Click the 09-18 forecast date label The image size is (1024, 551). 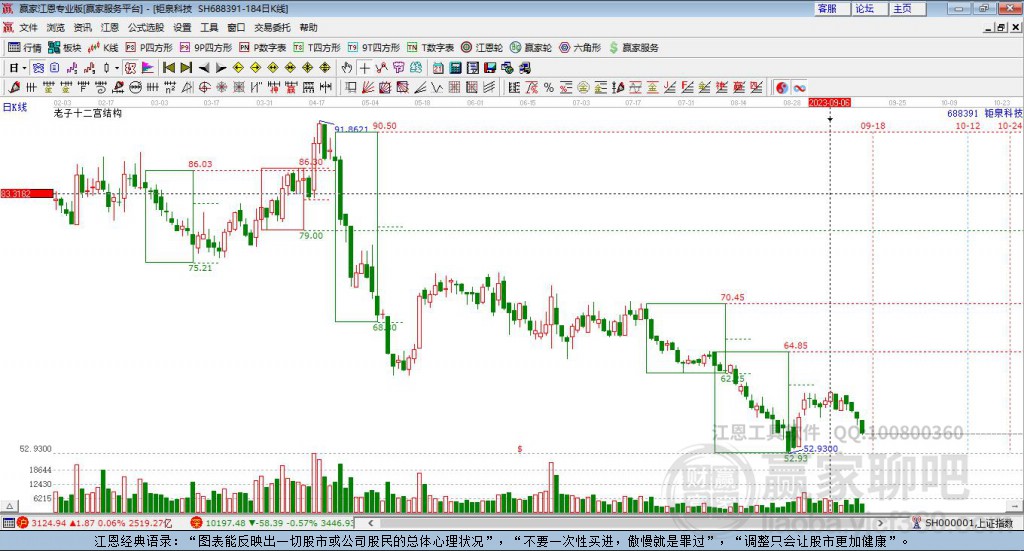tap(872, 126)
